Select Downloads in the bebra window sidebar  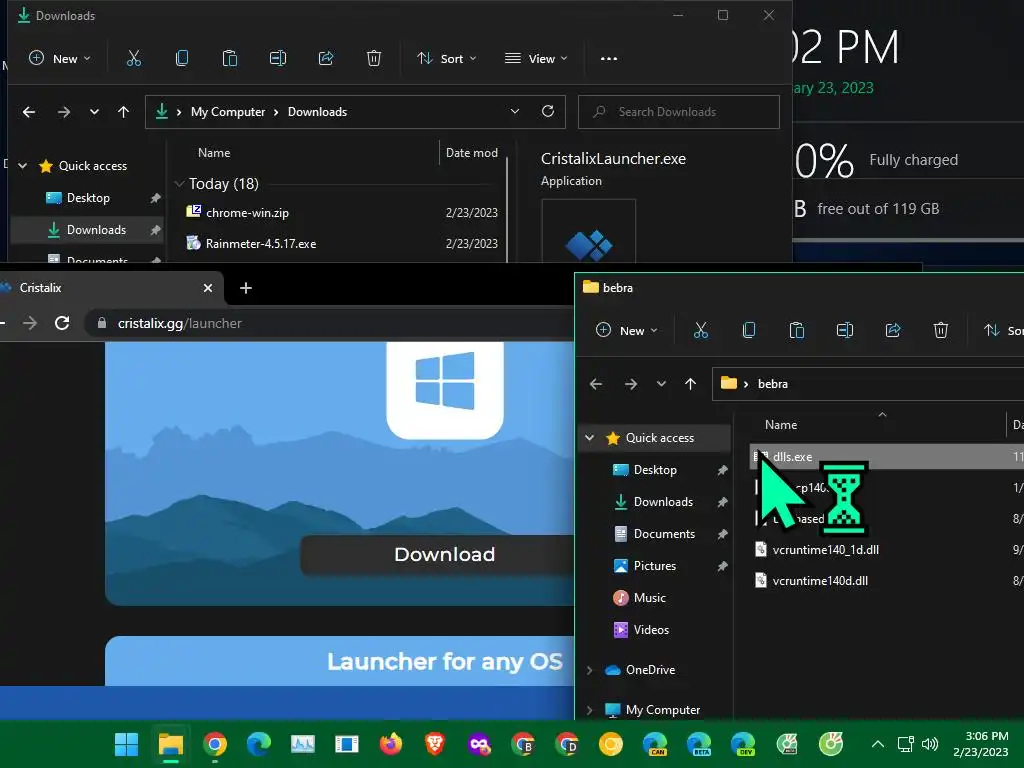click(655, 502)
